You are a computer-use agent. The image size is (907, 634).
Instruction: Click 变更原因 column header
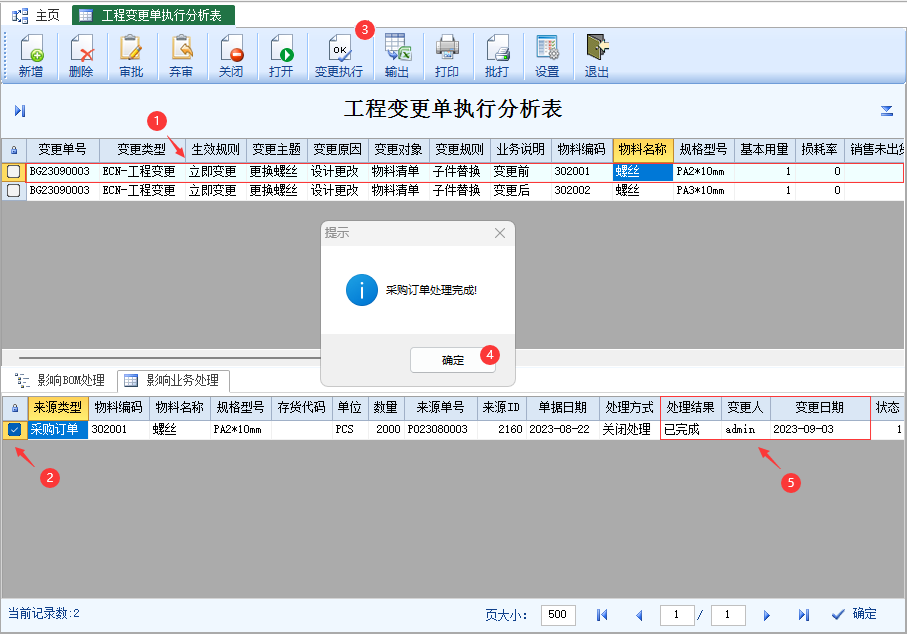point(338,150)
